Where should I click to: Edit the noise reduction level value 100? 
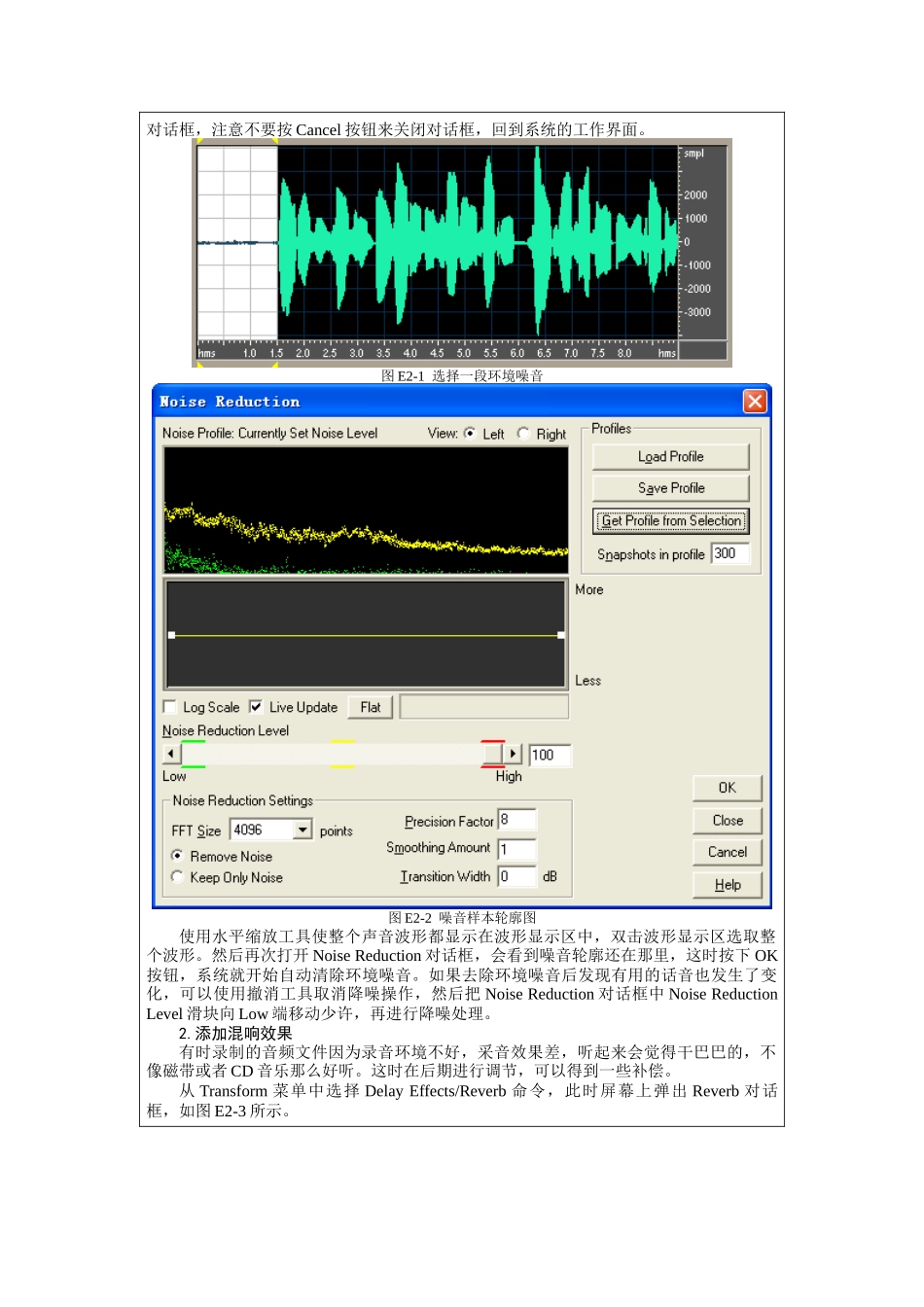(x=550, y=755)
